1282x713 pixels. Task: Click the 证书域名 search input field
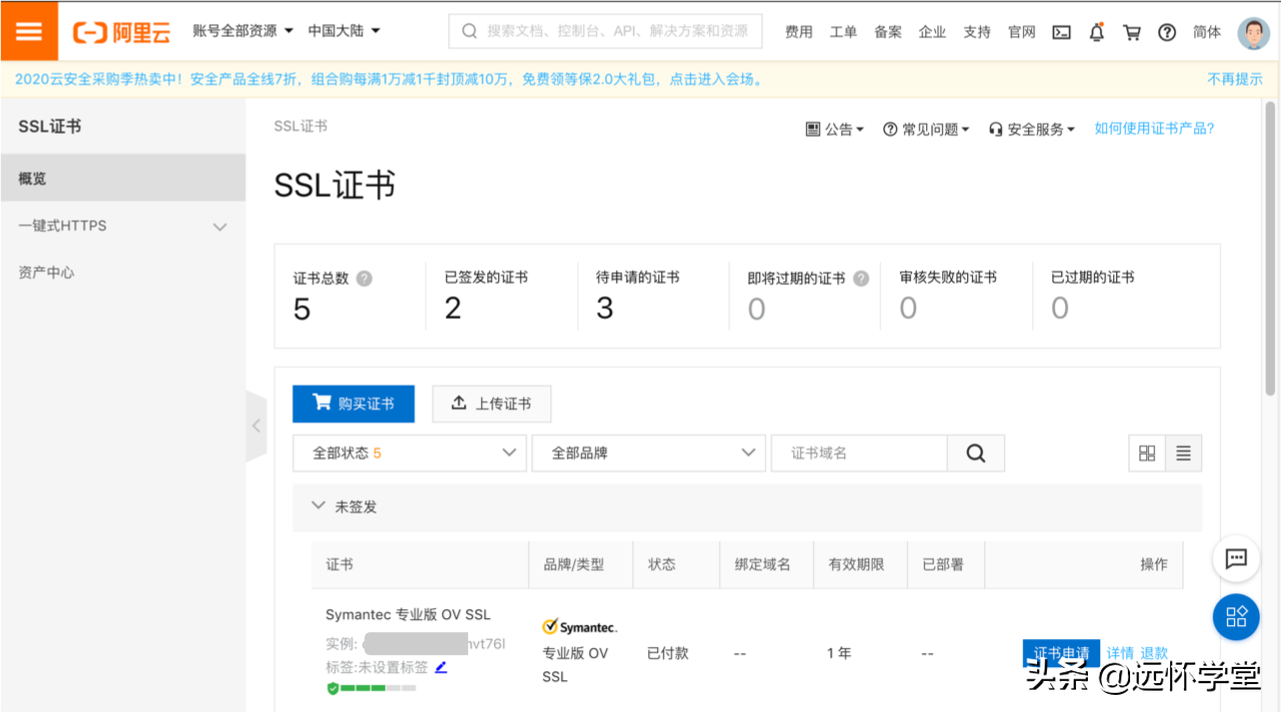coord(858,453)
